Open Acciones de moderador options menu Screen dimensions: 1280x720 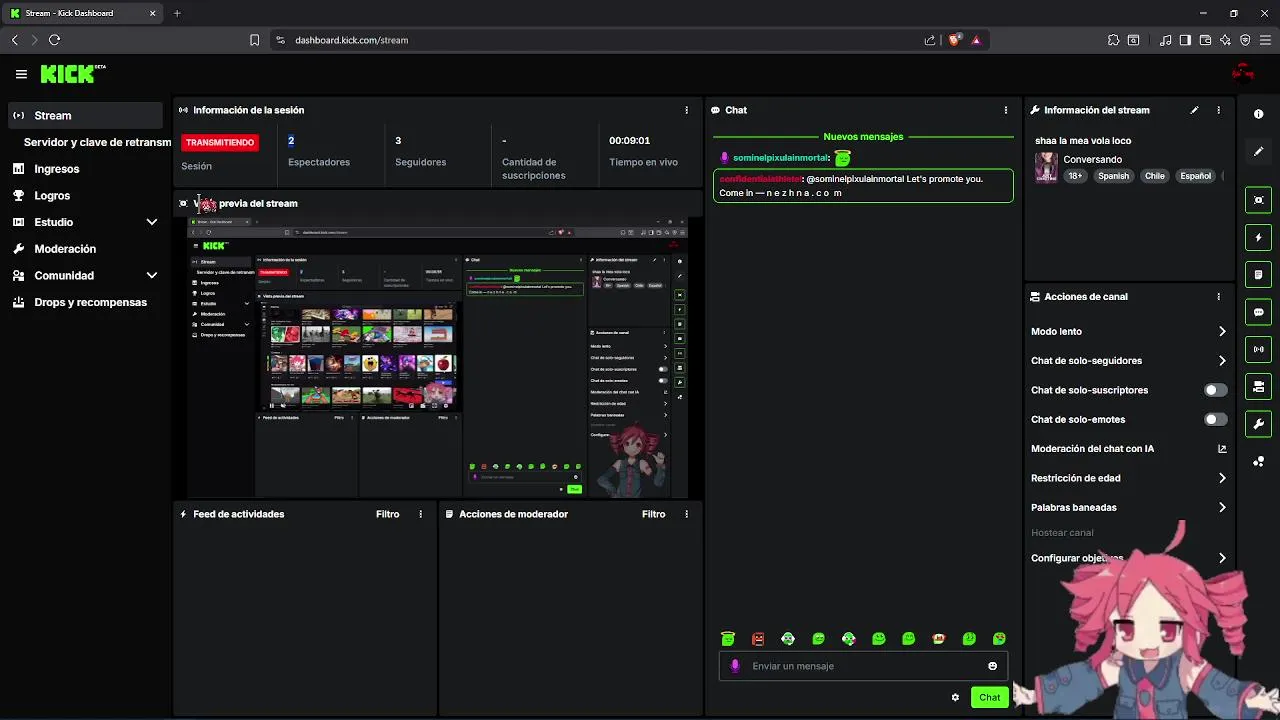point(686,514)
